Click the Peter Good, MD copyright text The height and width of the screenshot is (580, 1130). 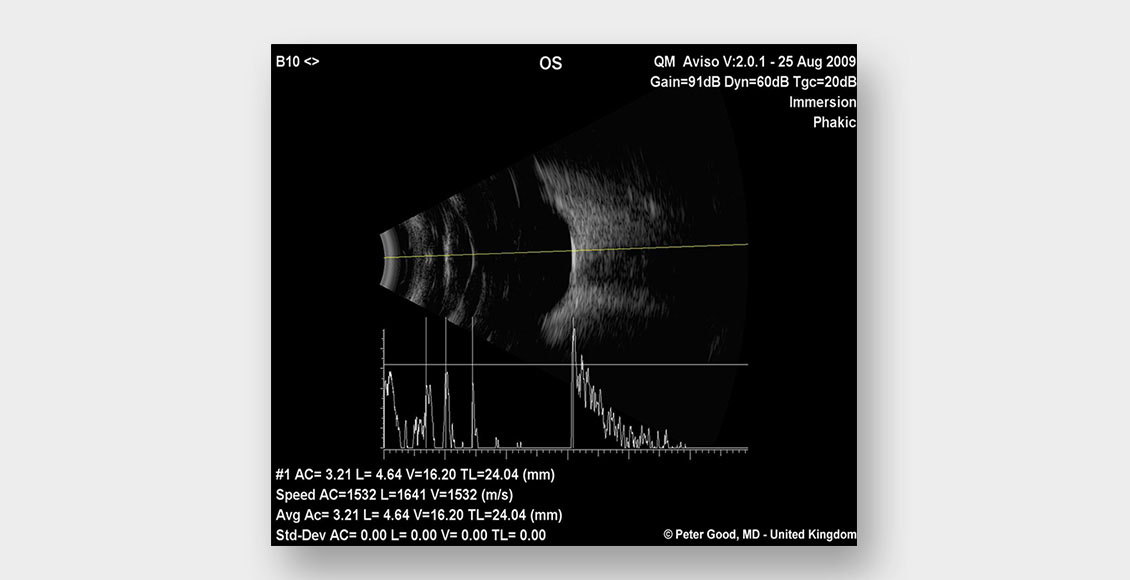pos(760,535)
